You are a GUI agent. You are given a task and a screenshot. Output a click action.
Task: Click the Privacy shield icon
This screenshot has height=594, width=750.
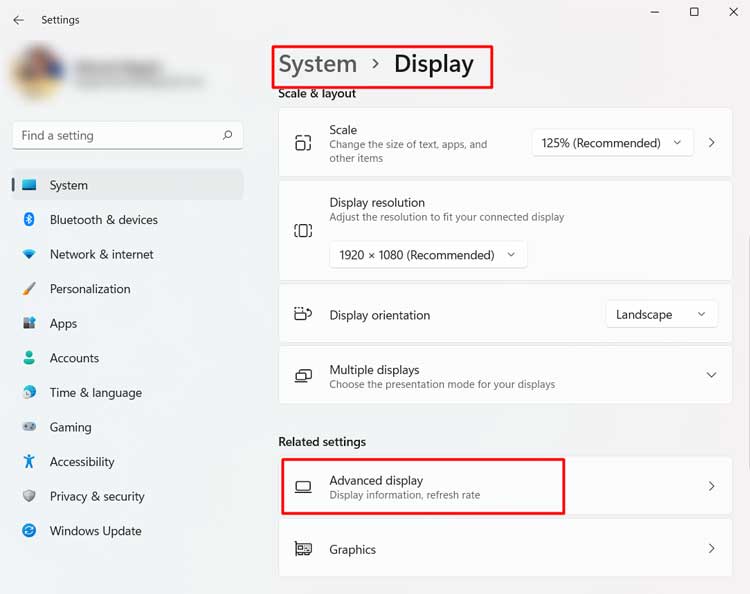(29, 495)
